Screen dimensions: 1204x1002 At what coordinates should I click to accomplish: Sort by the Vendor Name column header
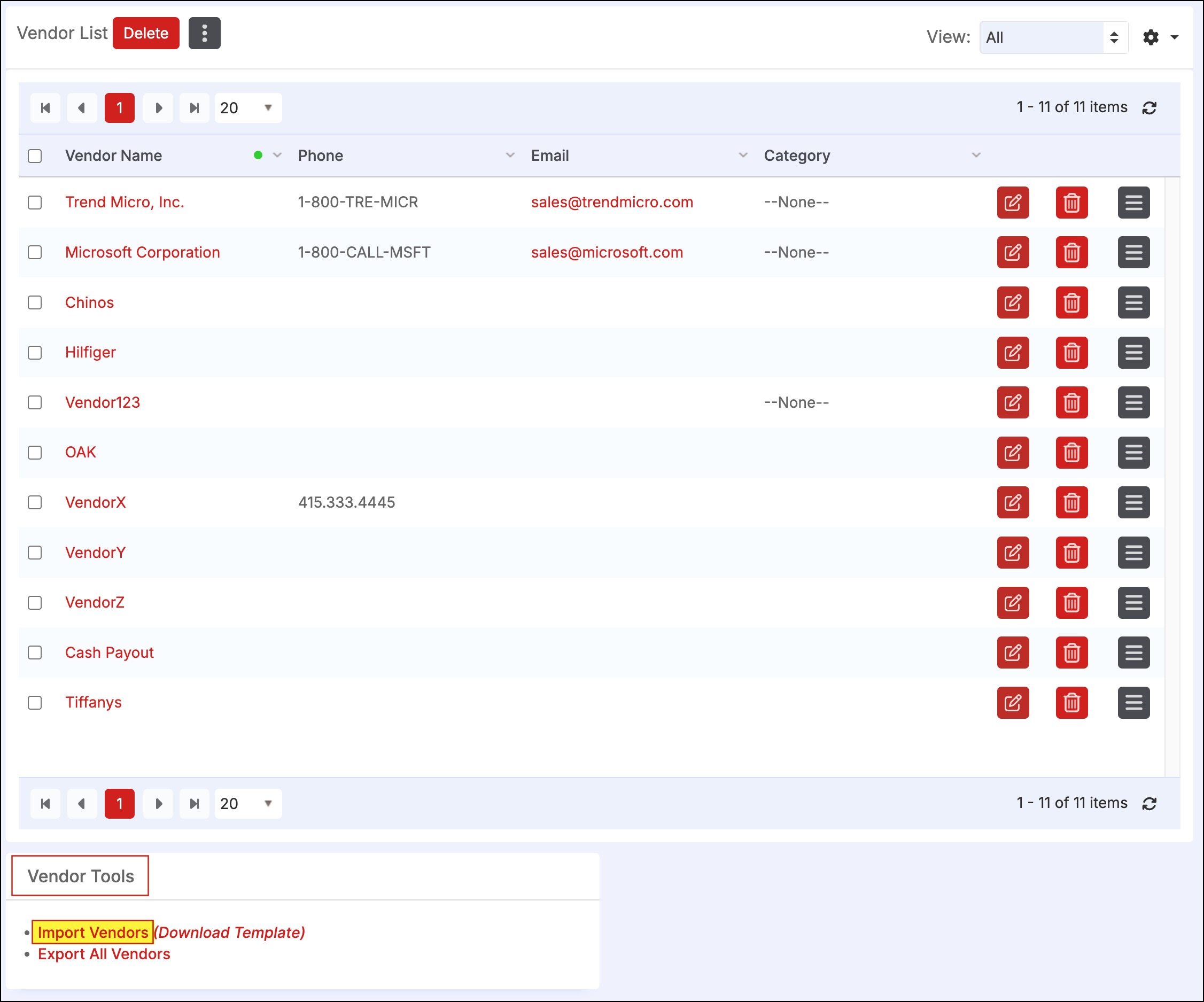click(x=113, y=156)
